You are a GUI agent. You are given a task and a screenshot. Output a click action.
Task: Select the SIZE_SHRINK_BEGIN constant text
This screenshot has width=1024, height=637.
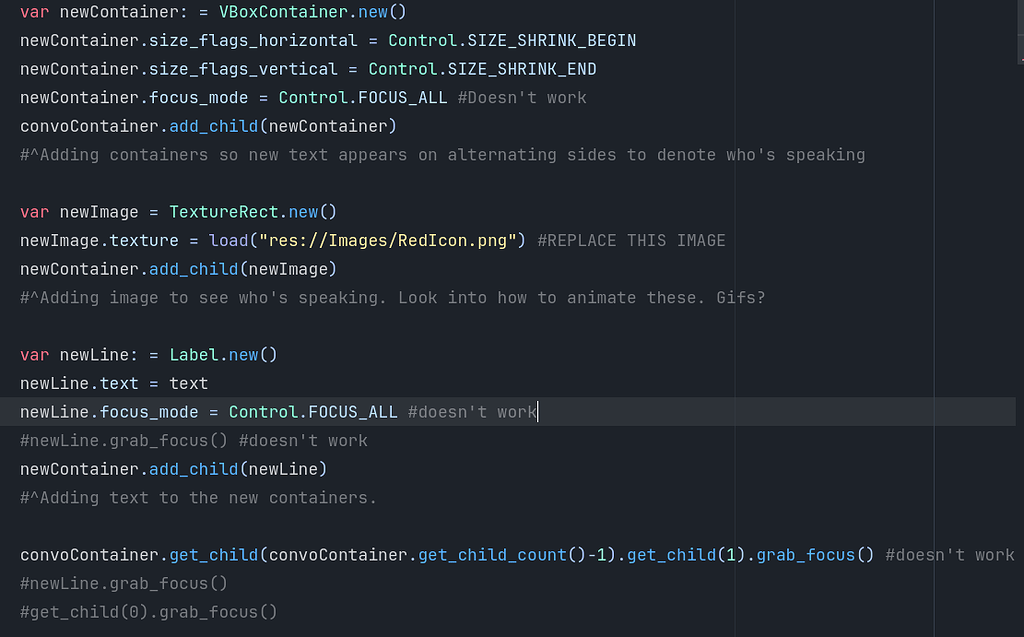(x=551, y=40)
